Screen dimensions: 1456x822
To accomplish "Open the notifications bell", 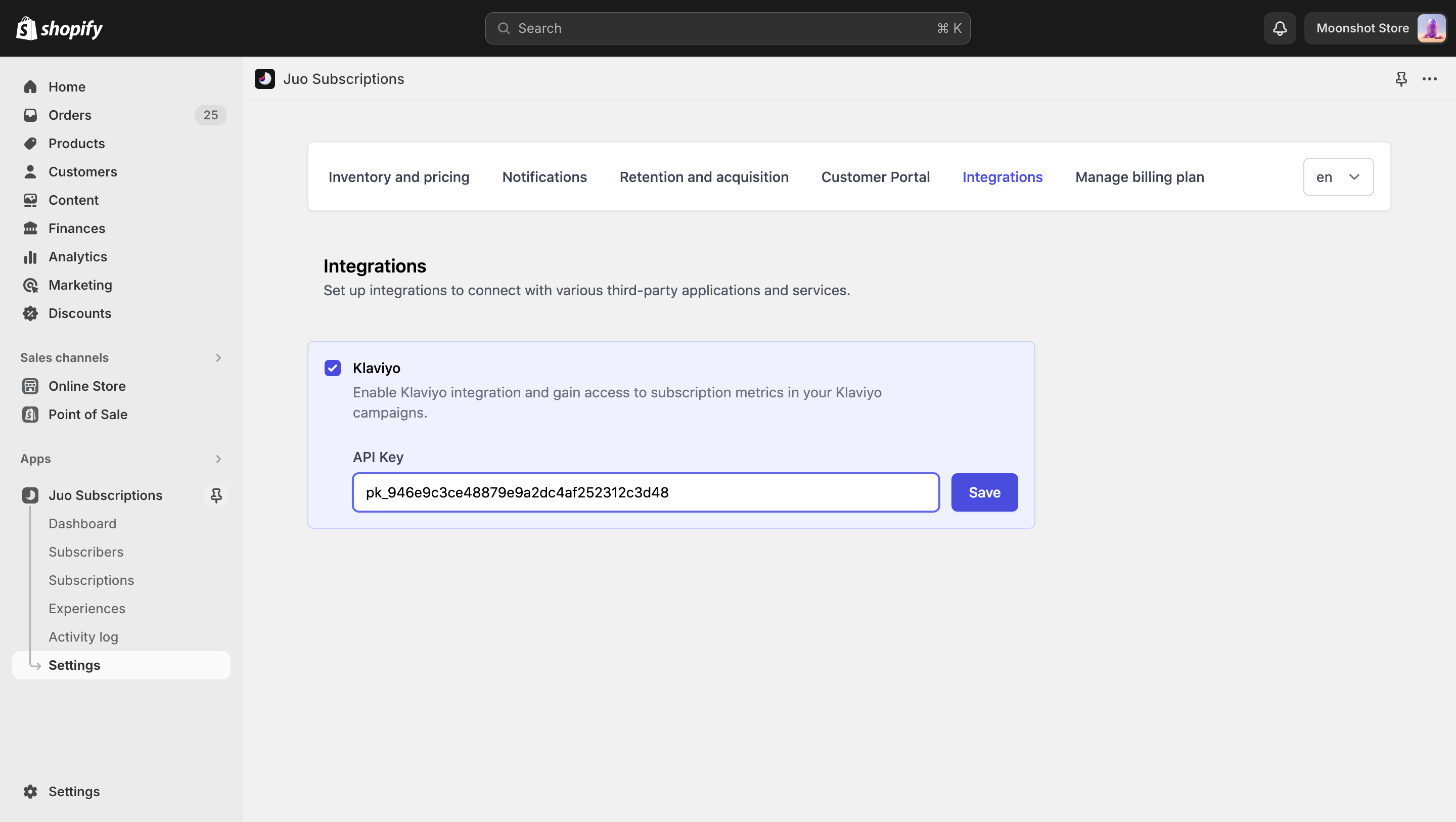I will 1280,28.
